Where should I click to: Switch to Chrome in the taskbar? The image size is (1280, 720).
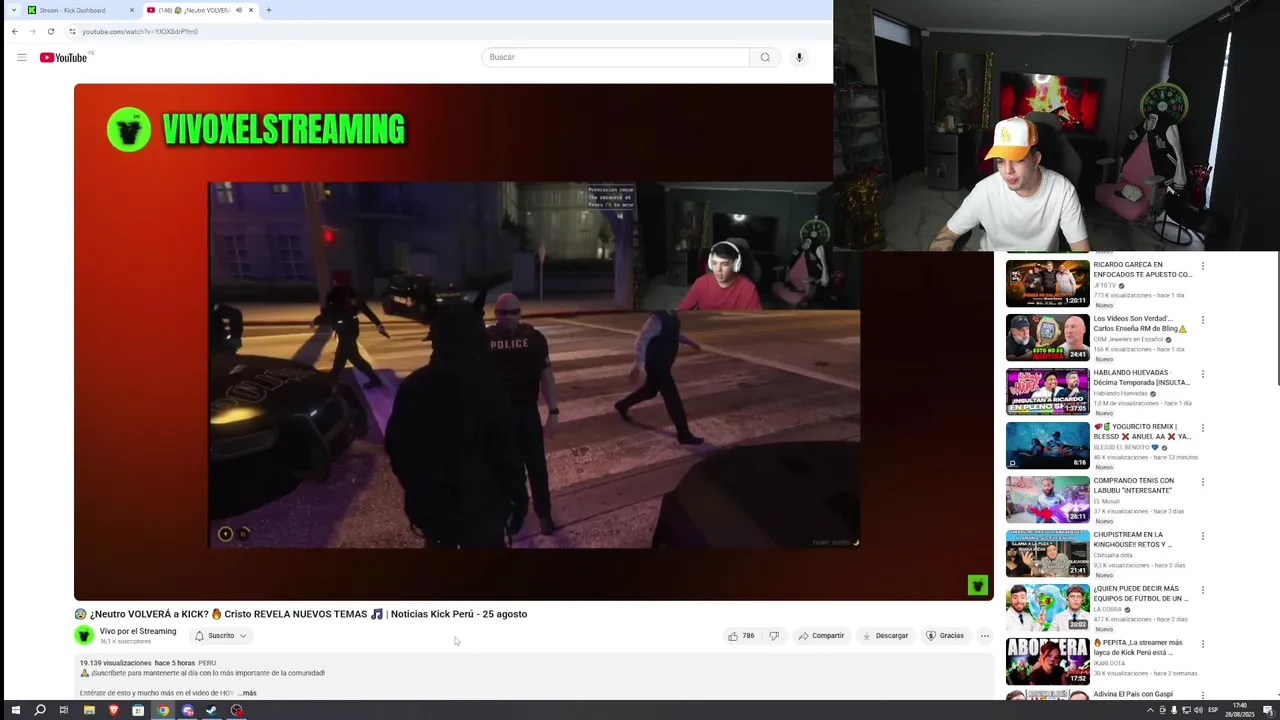tap(163, 710)
